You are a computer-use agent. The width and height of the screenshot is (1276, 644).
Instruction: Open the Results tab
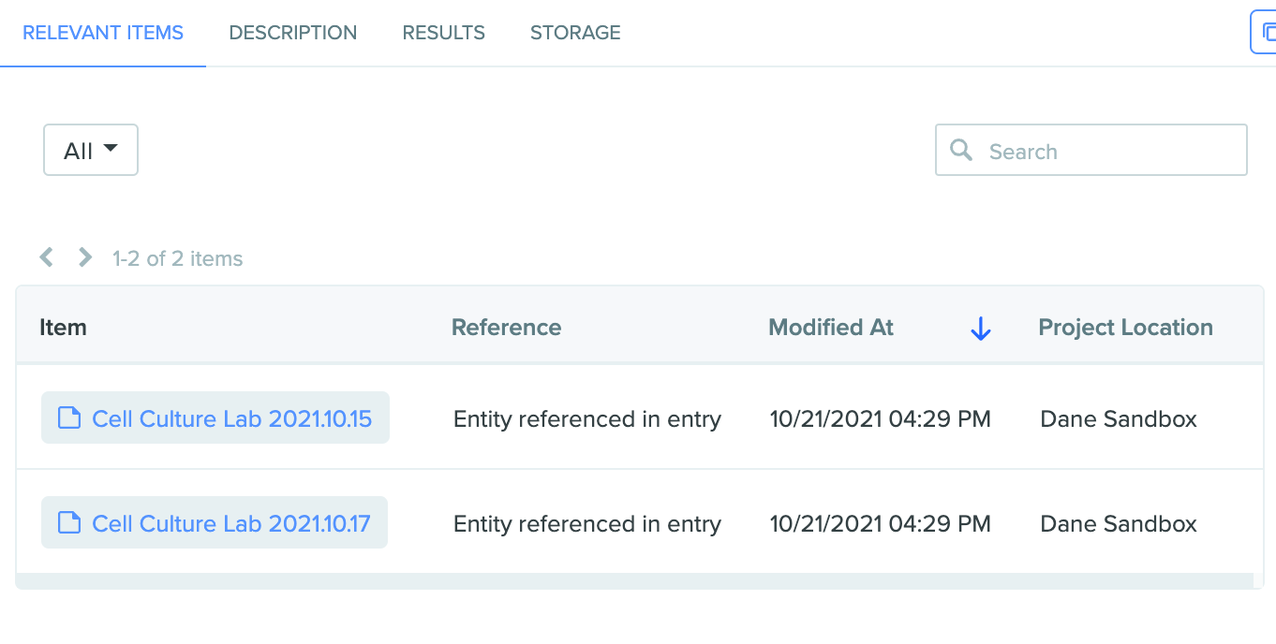tap(444, 33)
